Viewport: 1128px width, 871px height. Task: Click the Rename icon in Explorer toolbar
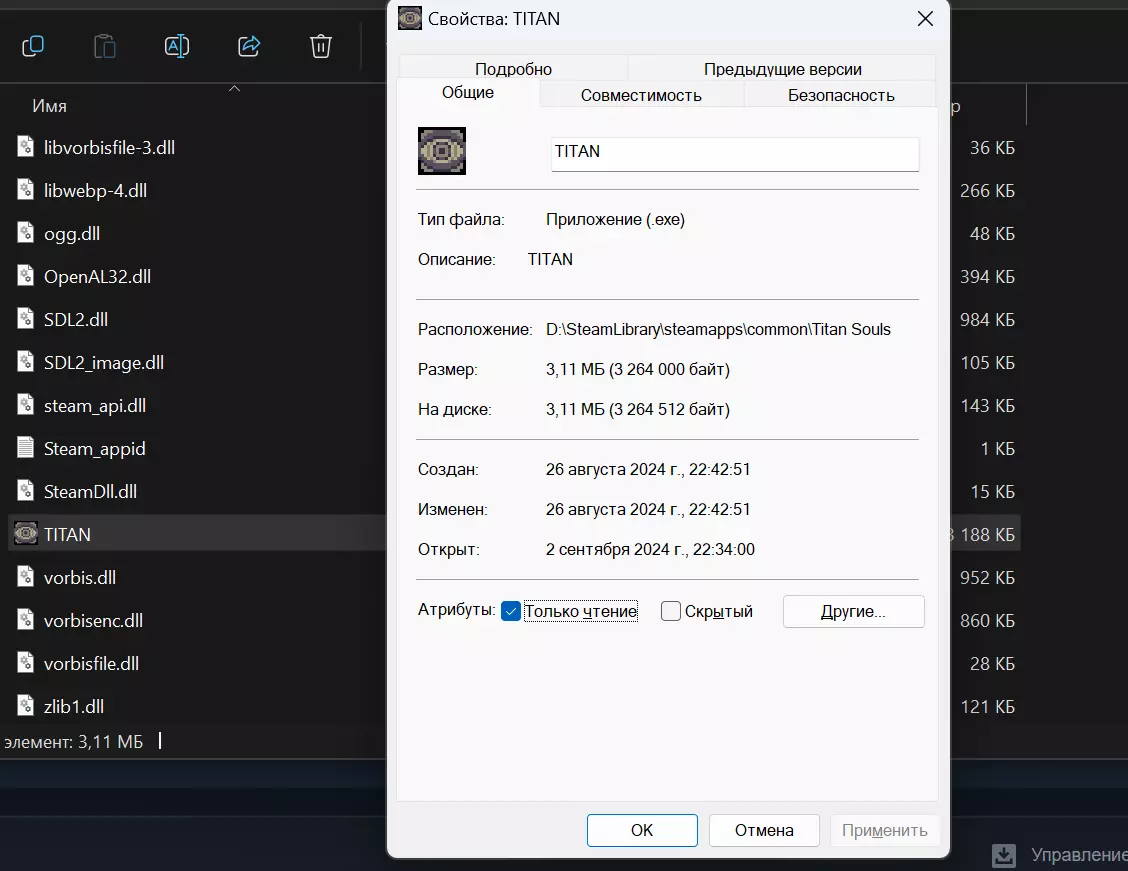(177, 46)
